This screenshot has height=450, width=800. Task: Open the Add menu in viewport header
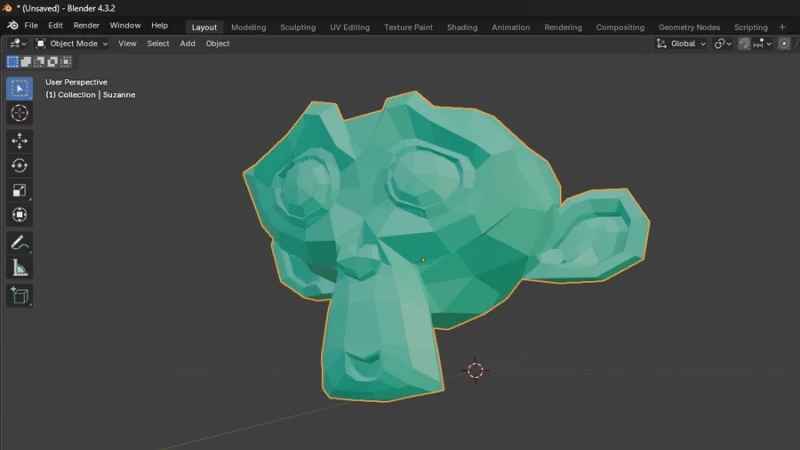(x=187, y=43)
